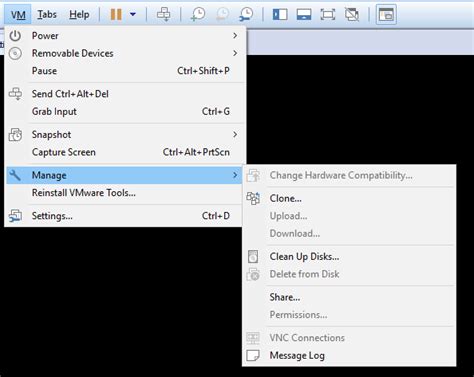Click the highlighted Manage menu item

125,175
